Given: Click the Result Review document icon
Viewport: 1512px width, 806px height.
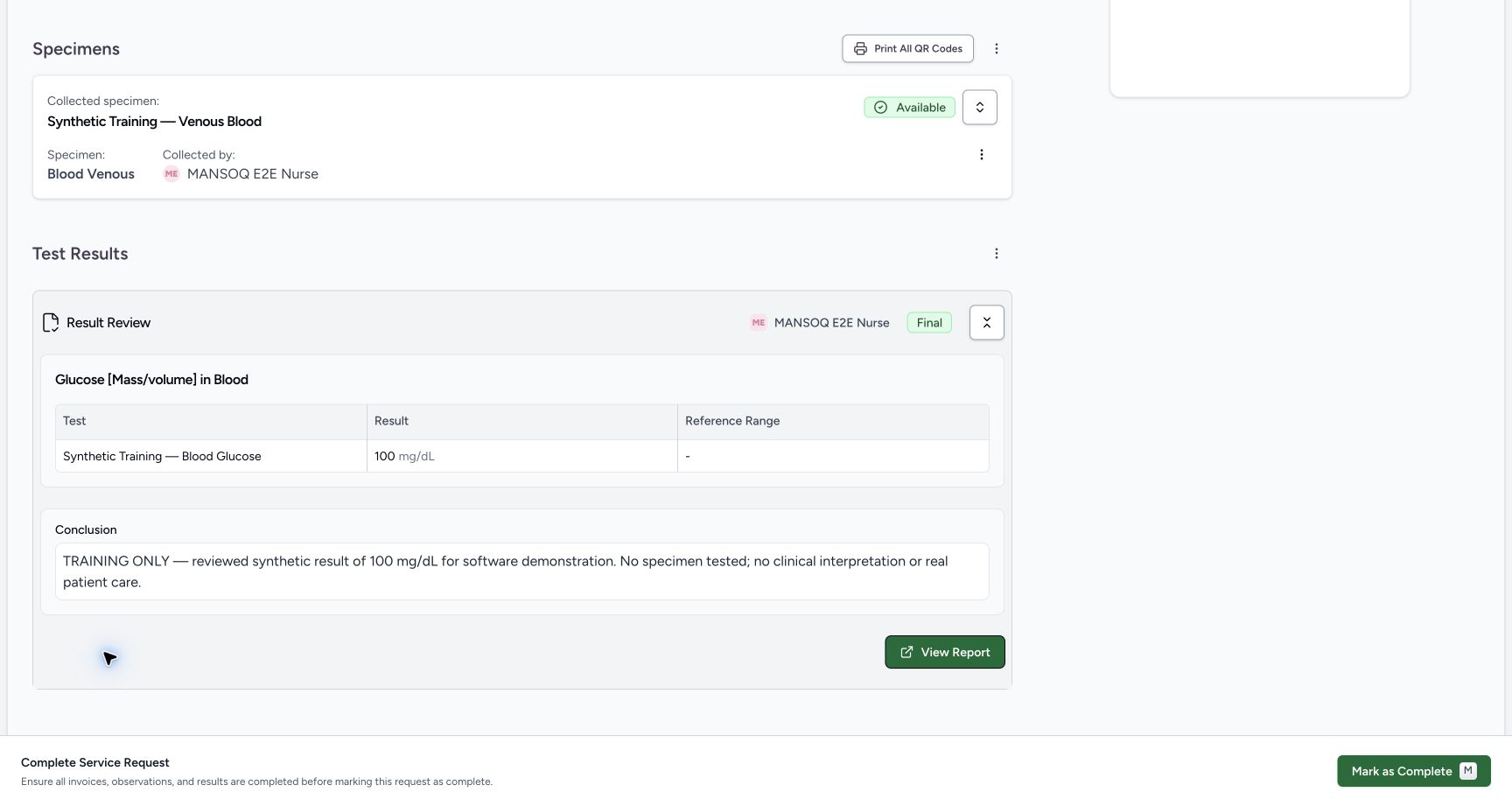Looking at the screenshot, I should click(x=51, y=323).
